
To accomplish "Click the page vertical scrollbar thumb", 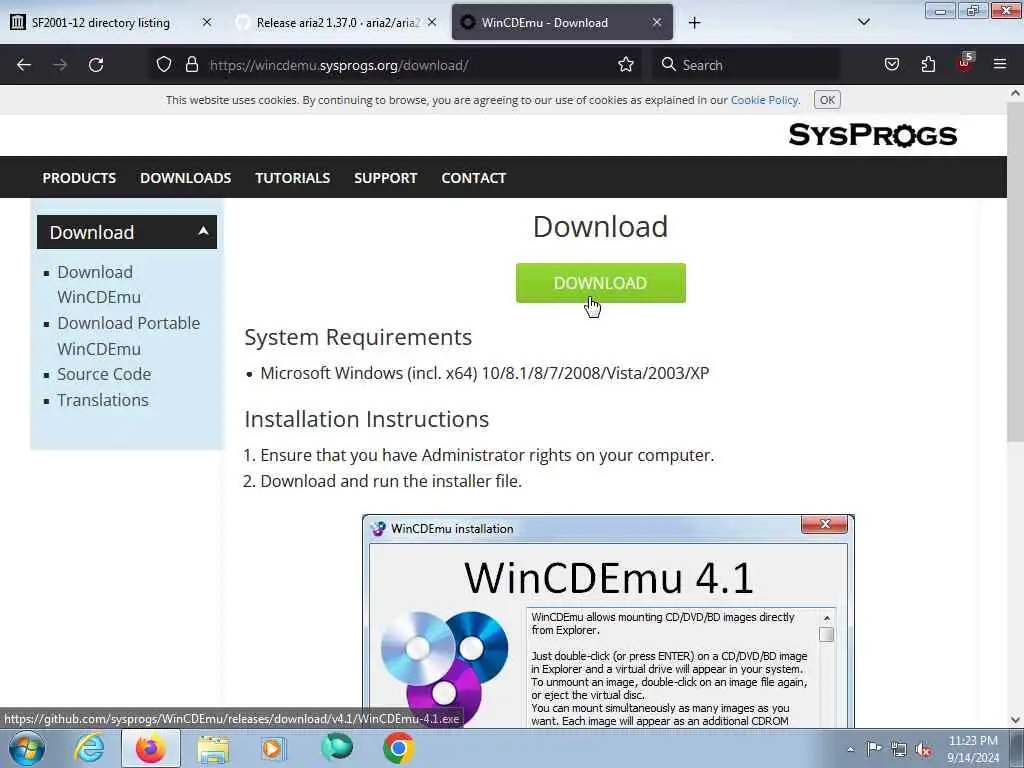I will tap(1015, 272).
